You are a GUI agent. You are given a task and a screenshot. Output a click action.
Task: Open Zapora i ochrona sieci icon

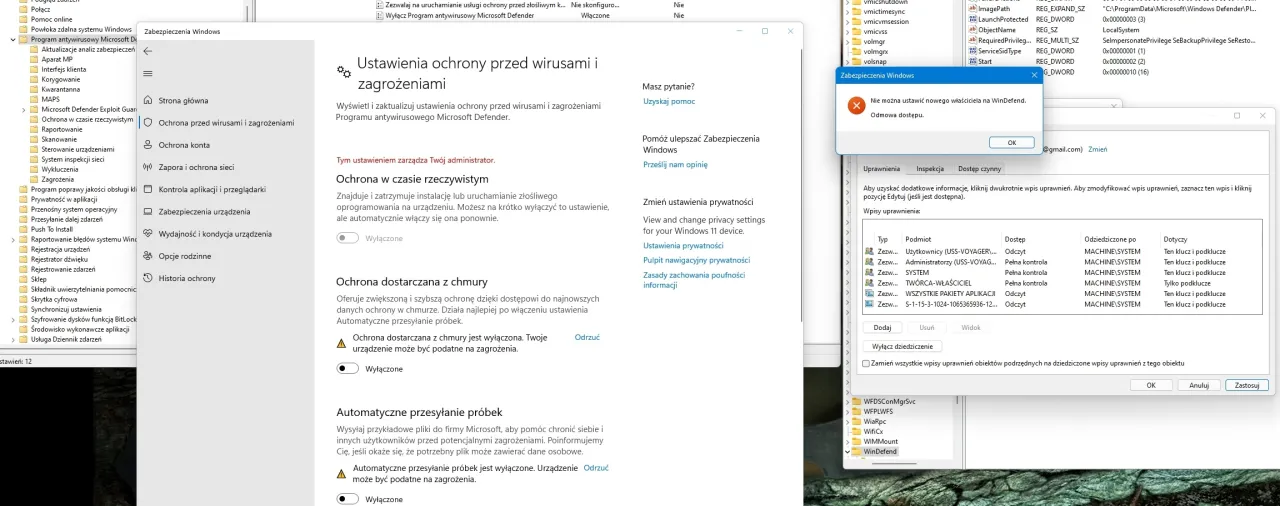(148, 167)
